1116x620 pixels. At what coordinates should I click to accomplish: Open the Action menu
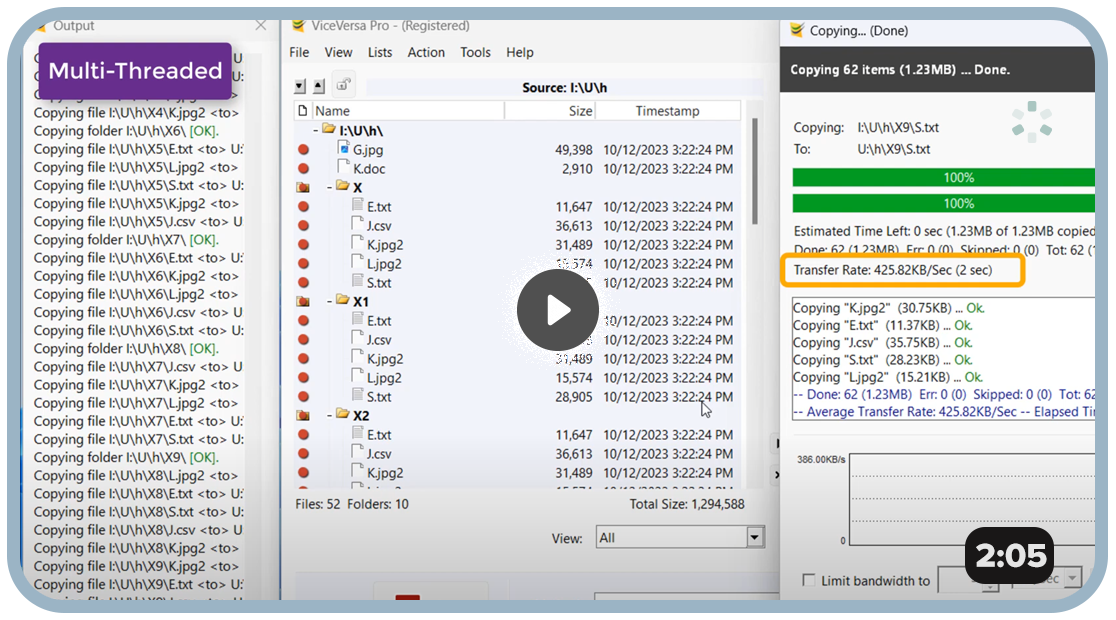(x=426, y=52)
